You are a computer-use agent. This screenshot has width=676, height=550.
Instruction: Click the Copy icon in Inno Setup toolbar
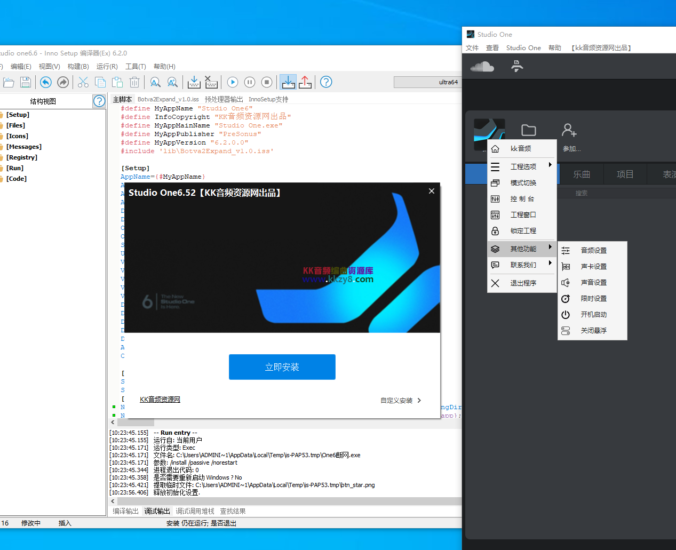tap(100, 82)
